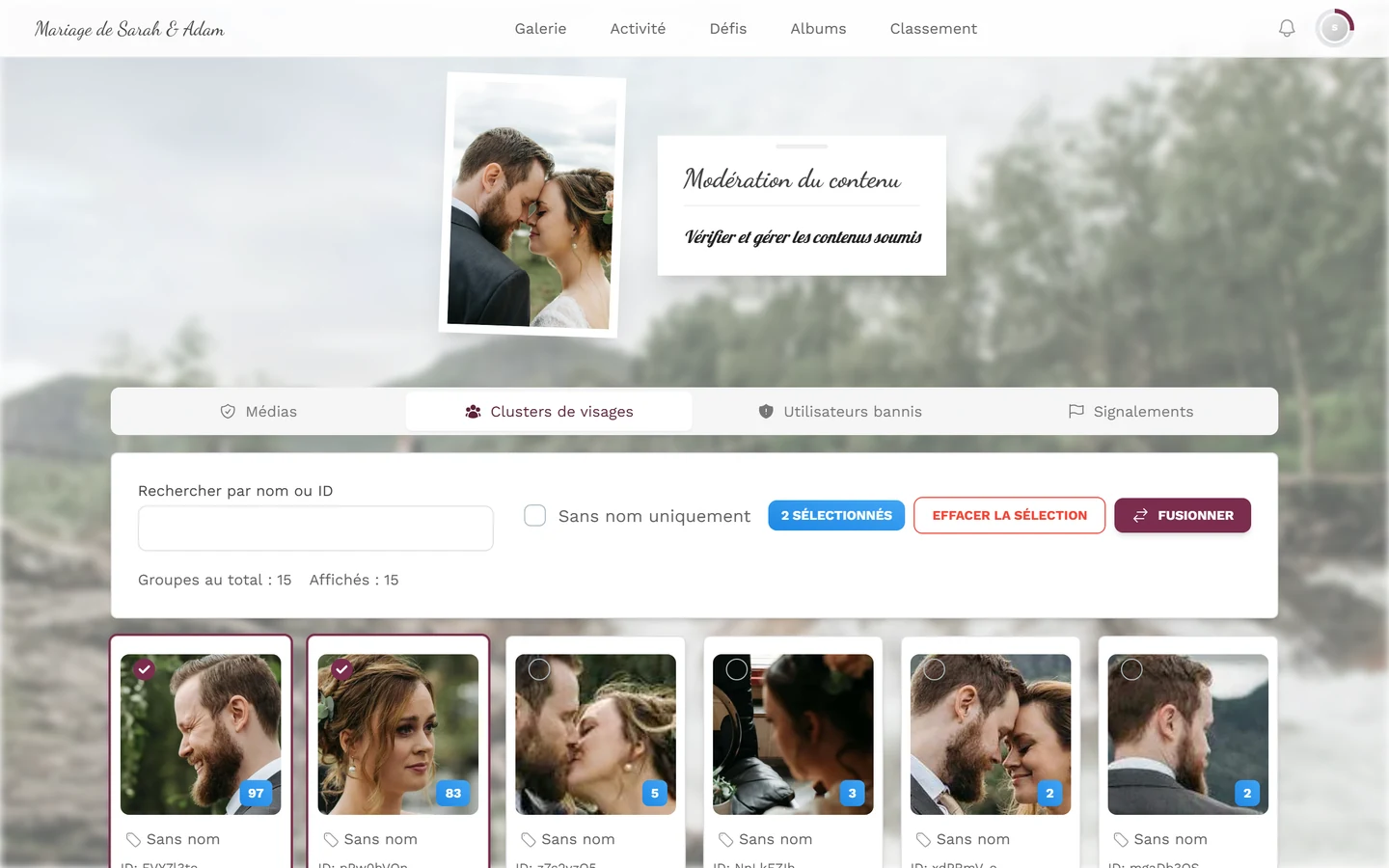Click the blue 3 count badge
The height and width of the screenshot is (868, 1389).
click(852, 793)
